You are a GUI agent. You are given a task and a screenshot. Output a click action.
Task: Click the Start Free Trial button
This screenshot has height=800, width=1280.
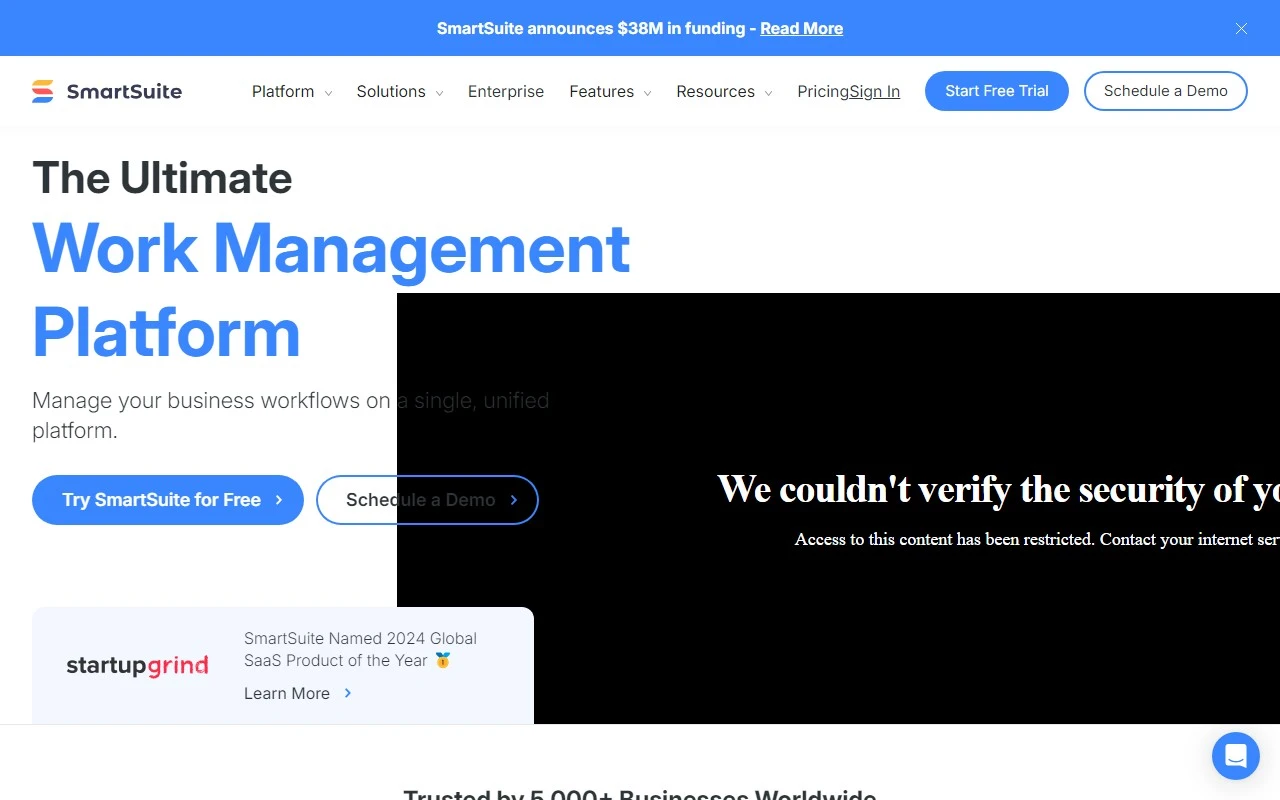pos(997,91)
